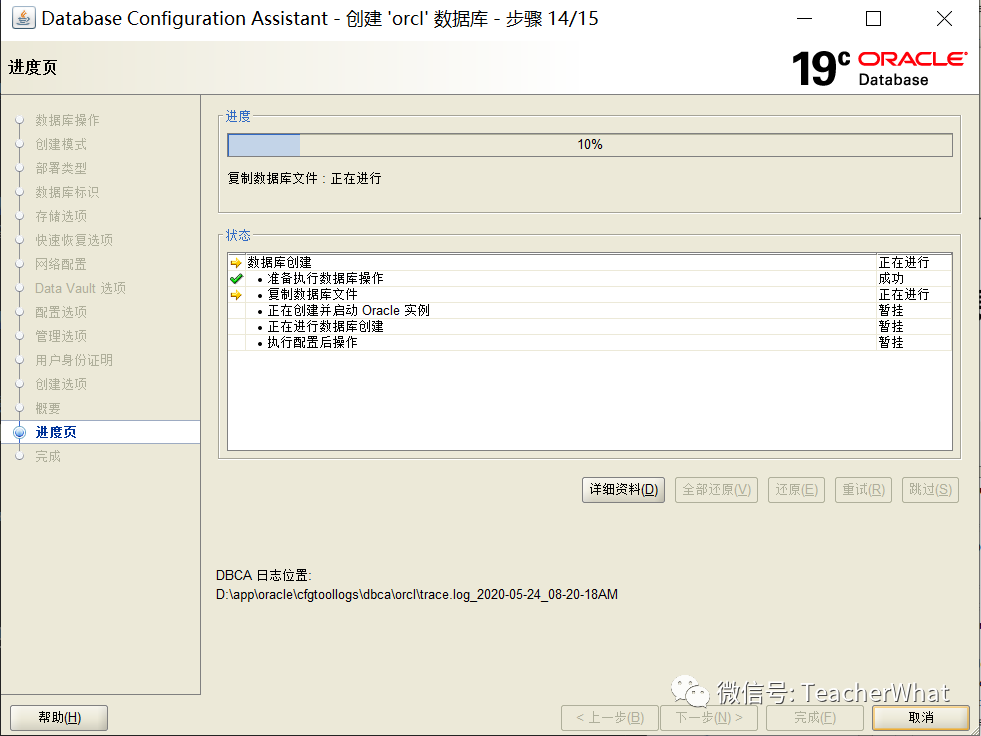The image size is (981, 736).
Task: Click the 全部还原(V) button
Action: (x=716, y=489)
